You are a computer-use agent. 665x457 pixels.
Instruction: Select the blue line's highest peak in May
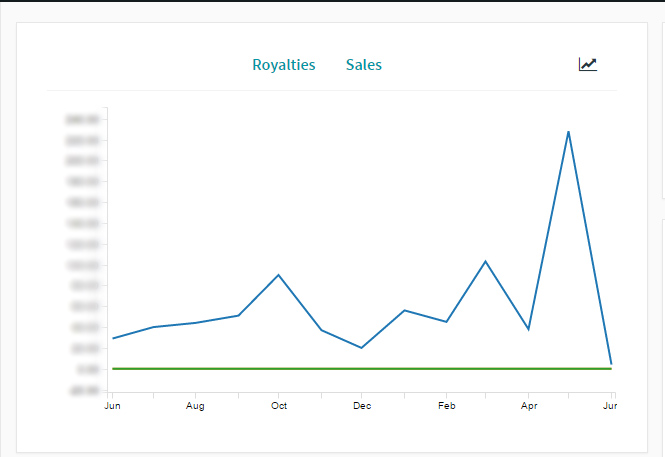(x=568, y=131)
